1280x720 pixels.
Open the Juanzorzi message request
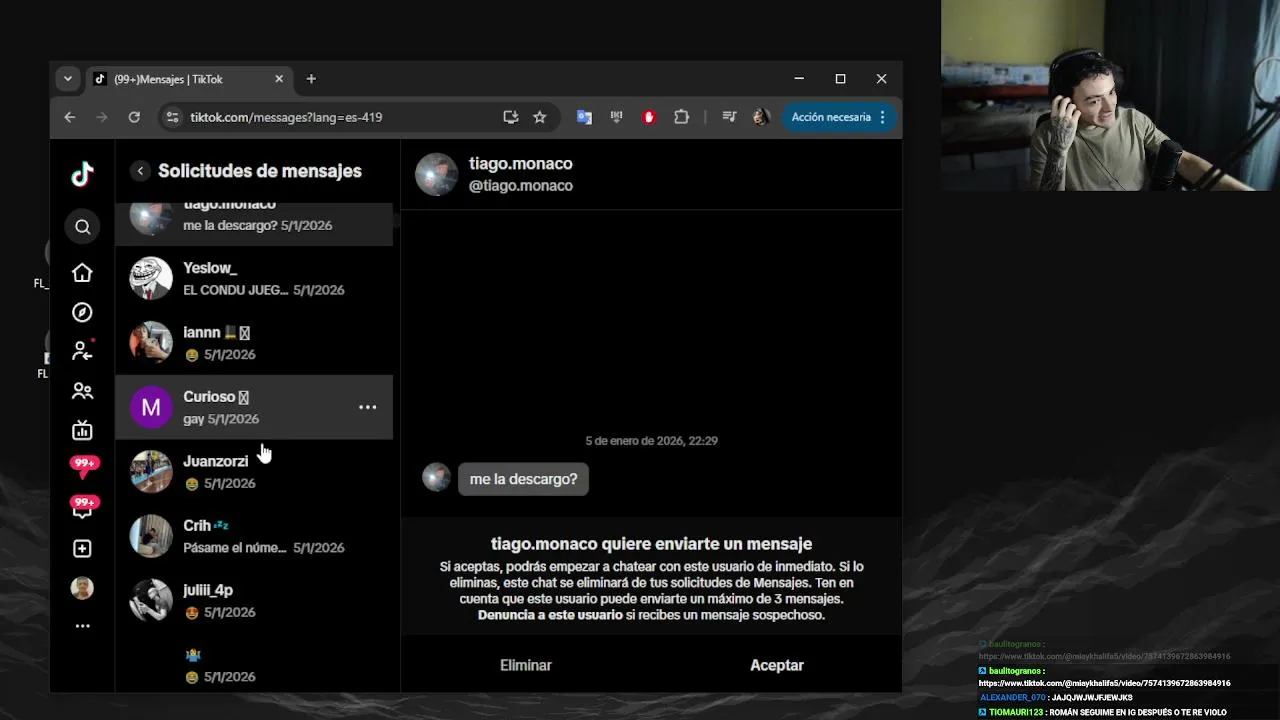click(254, 472)
